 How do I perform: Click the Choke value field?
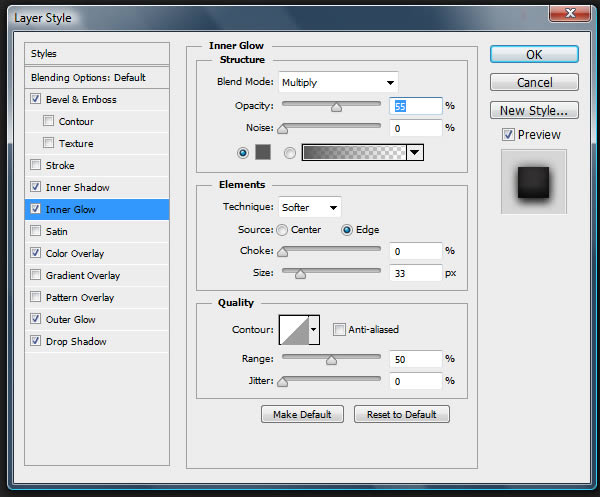pos(416,251)
